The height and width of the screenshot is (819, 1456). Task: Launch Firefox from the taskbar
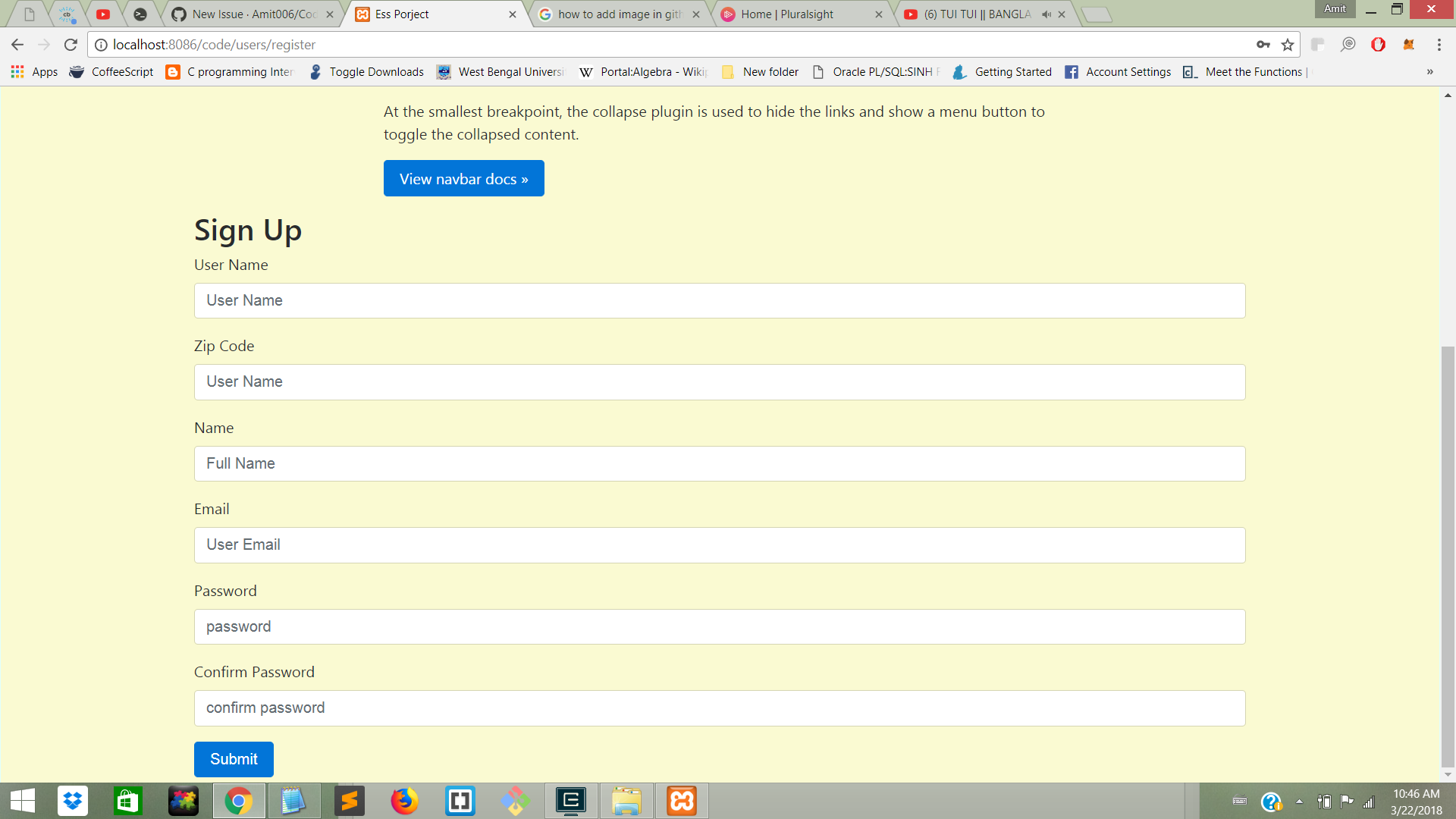point(404,801)
